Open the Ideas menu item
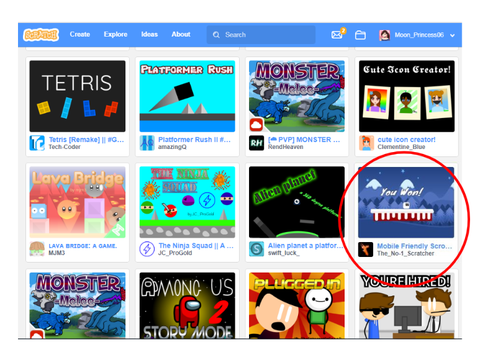This screenshot has height=360, width=480. pyautogui.click(x=149, y=34)
